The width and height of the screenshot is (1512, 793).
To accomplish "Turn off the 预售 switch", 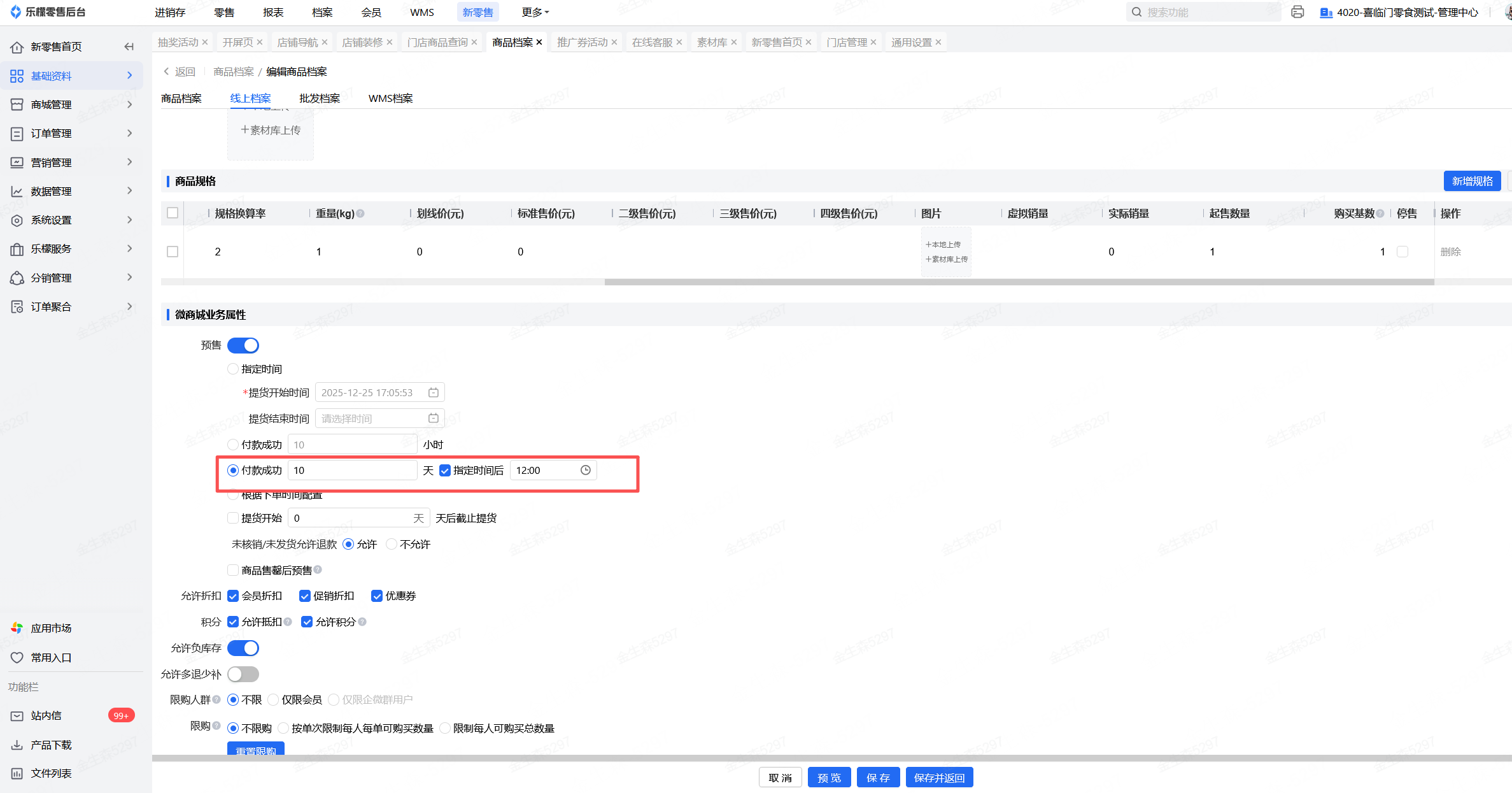I will [x=243, y=345].
